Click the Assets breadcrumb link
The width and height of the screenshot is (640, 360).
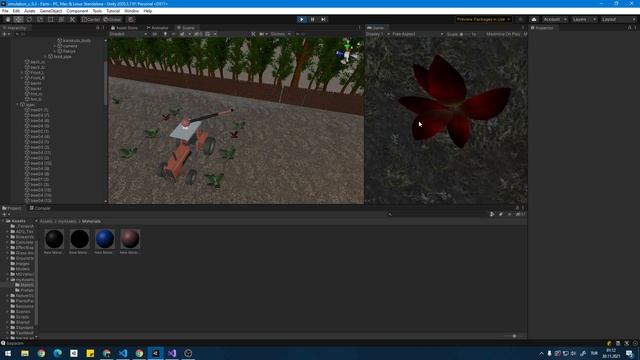coord(46,221)
